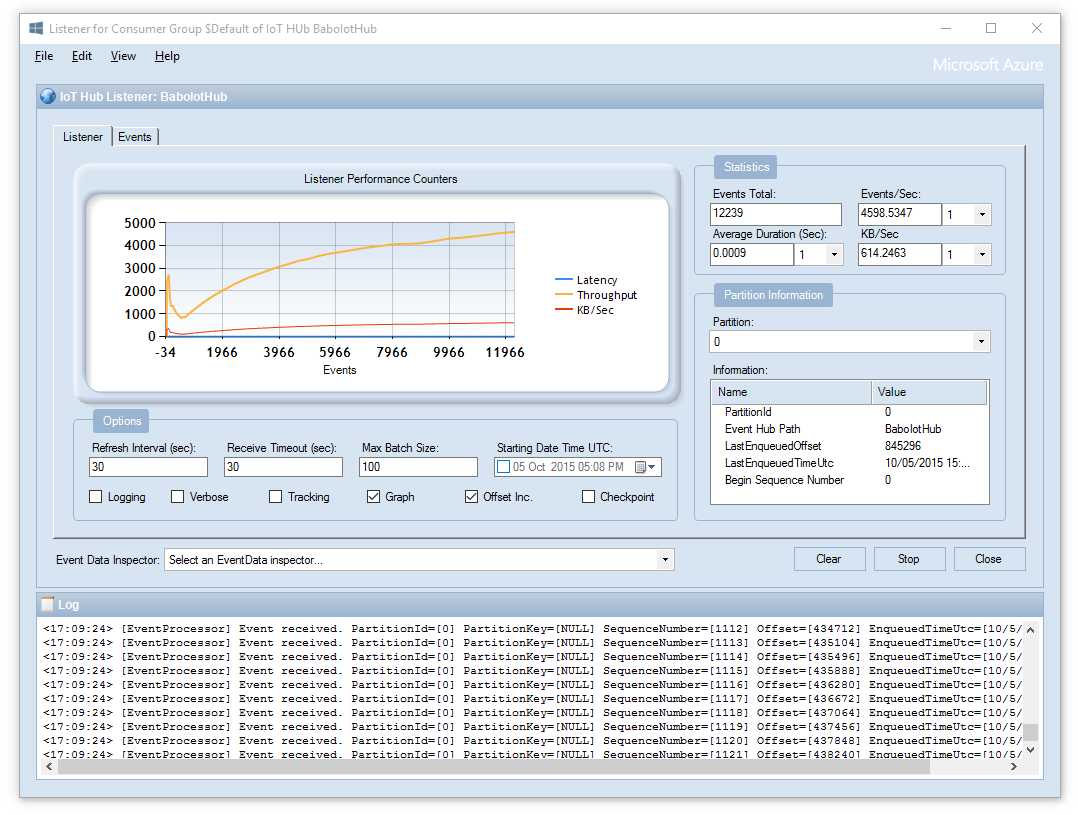Click the Throughput legend entry
Screen dimensions: 1078x815
coord(596,295)
